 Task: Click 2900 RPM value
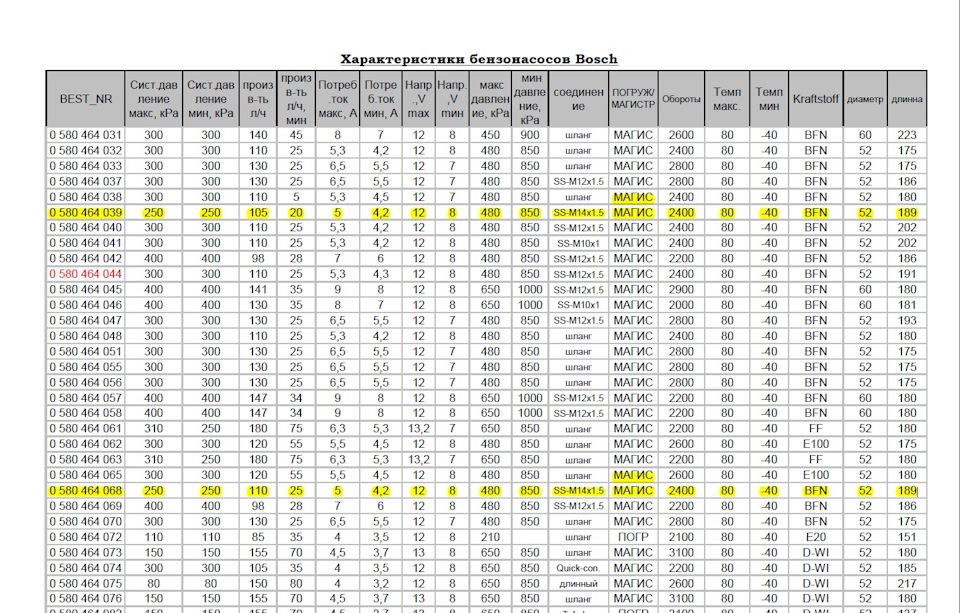coord(681,290)
